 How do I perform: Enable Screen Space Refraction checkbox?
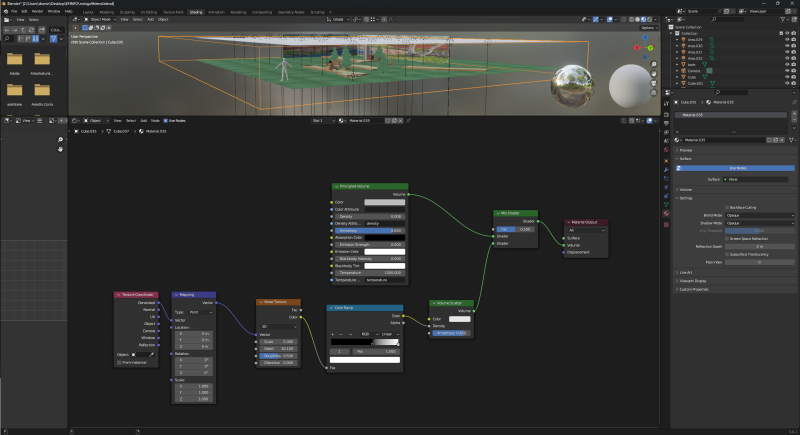pos(727,239)
